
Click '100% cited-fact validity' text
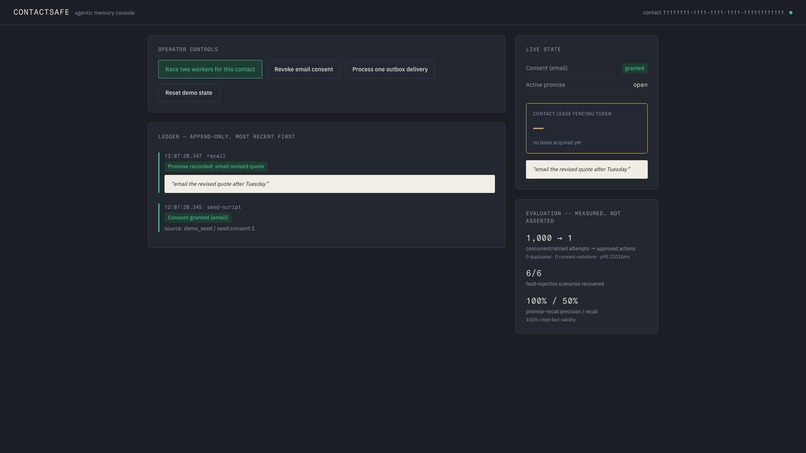point(551,320)
